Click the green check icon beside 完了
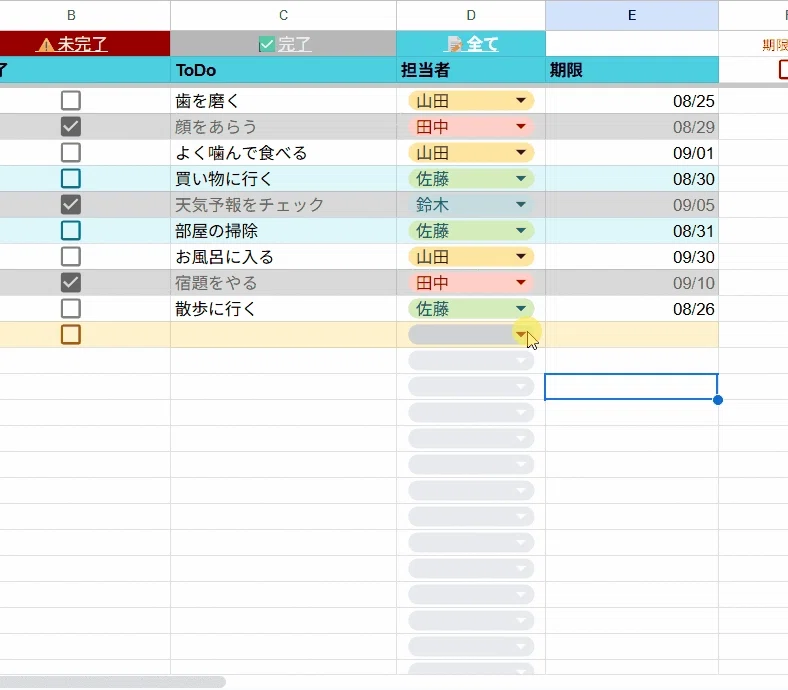This screenshot has height=690, width=788. [266, 45]
